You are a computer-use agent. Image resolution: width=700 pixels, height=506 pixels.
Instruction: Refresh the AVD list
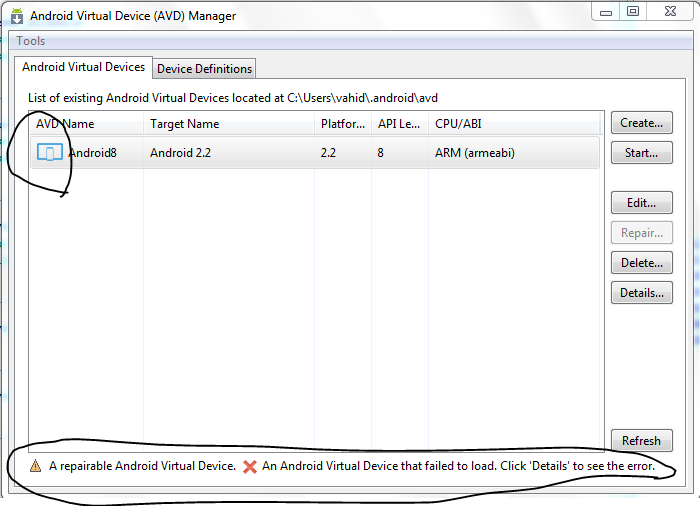642,441
